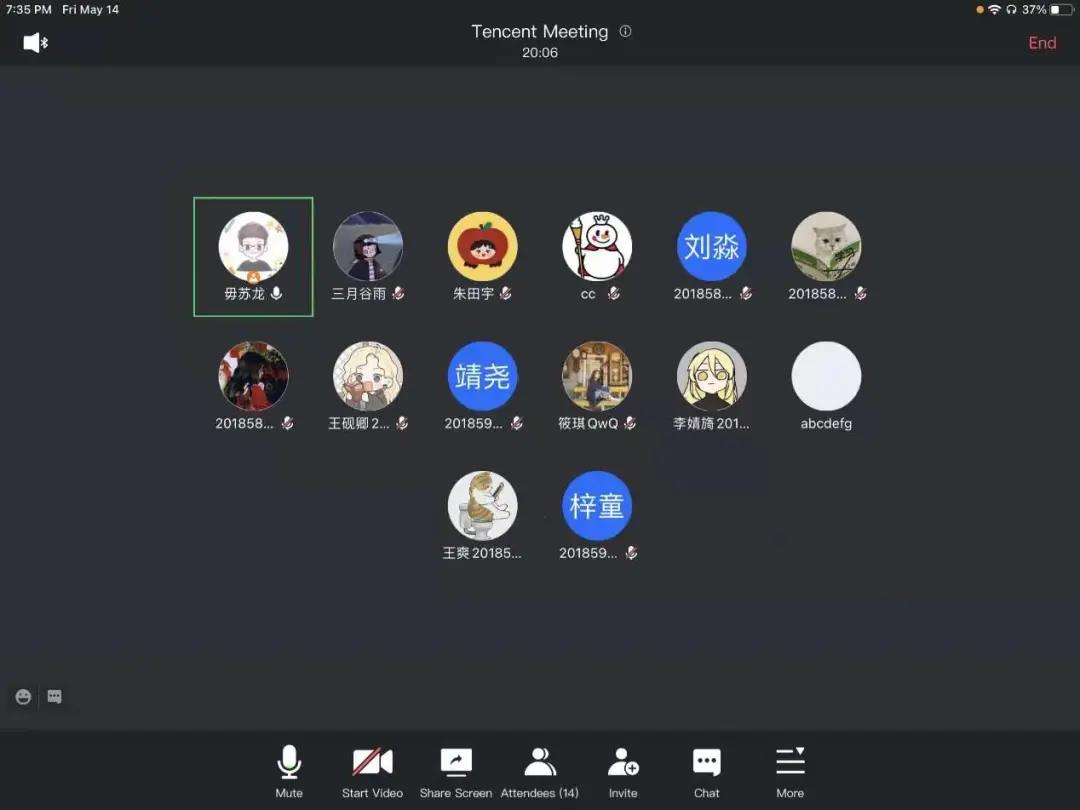Image resolution: width=1080 pixels, height=810 pixels.
Task: Open Share Screen option
Action: (456, 771)
